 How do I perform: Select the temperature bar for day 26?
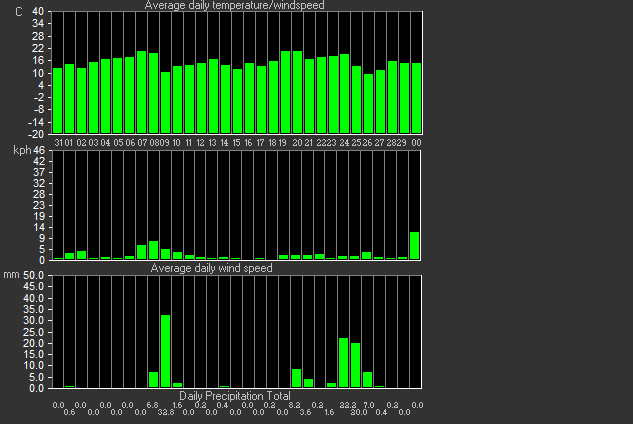click(x=368, y=103)
